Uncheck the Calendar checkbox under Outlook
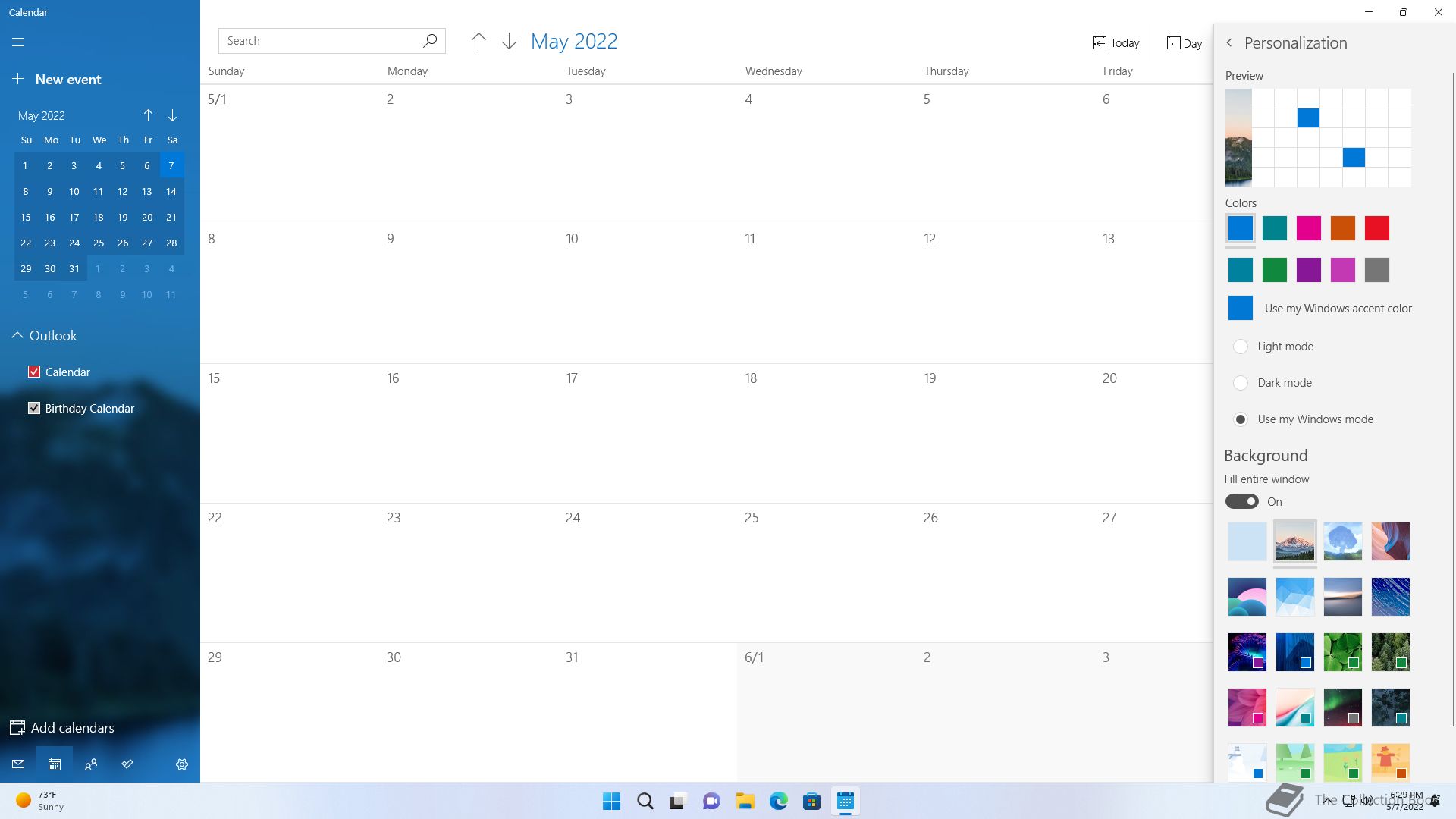This screenshot has width=1456, height=819. point(34,372)
